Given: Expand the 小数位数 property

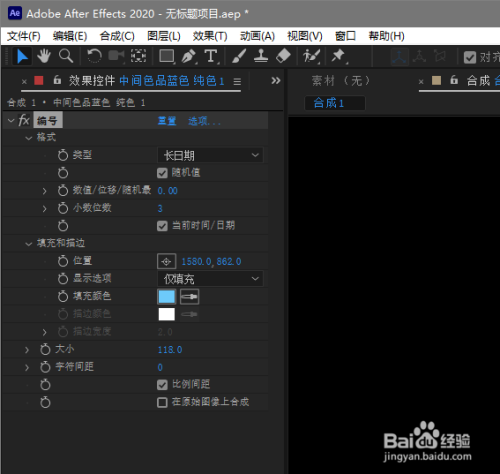Looking at the screenshot, I should pos(44,209).
